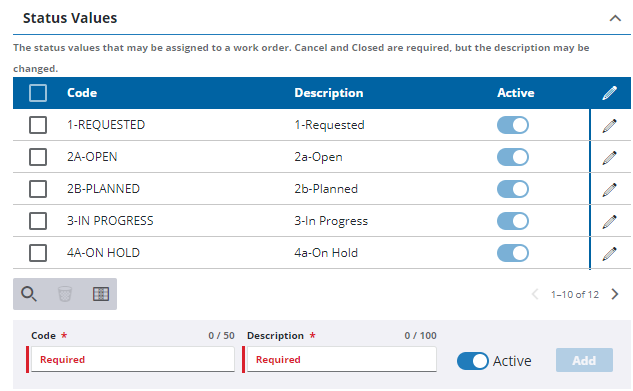Check the select-all checkbox in the header

click(38, 93)
